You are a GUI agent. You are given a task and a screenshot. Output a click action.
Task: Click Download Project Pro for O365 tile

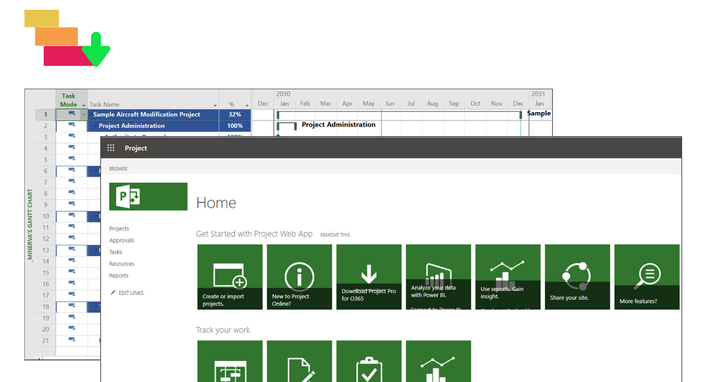(369, 277)
